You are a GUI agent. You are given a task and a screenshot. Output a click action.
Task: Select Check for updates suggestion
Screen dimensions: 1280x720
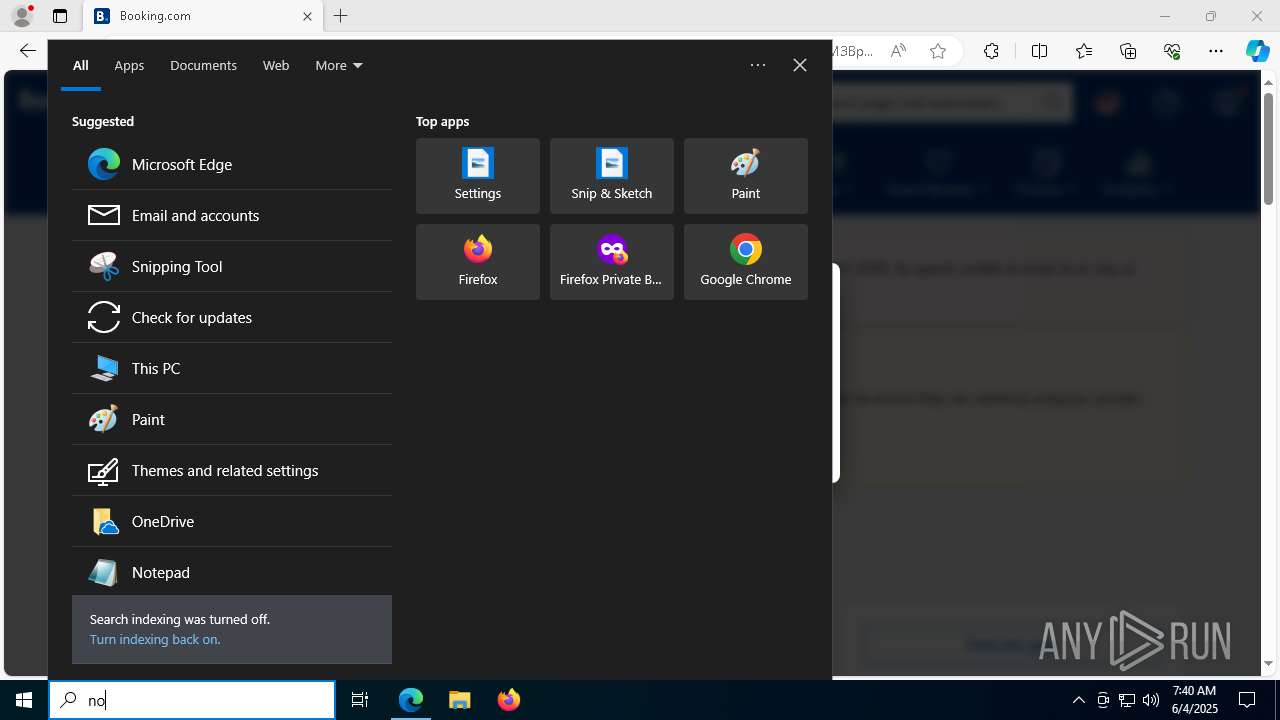232,317
